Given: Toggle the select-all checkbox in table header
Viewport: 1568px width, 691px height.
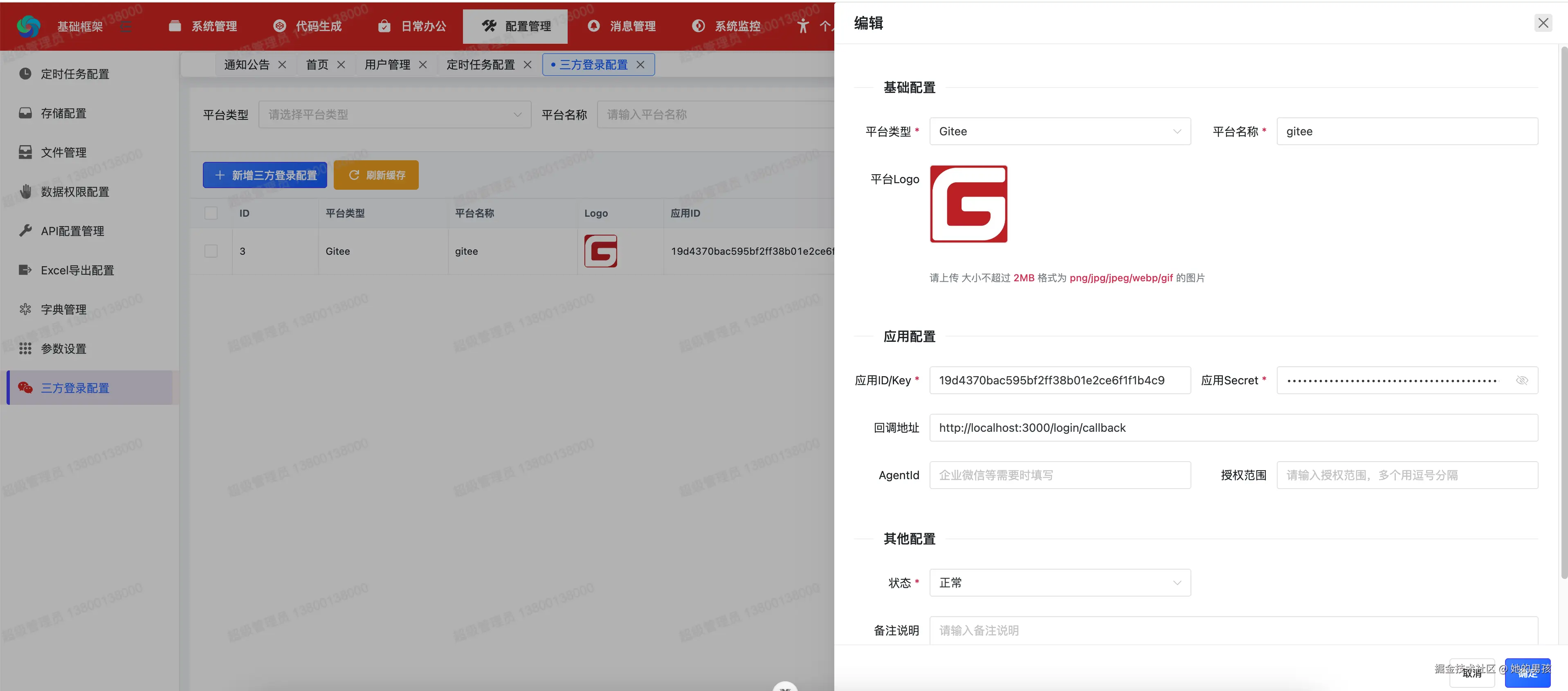Looking at the screenshot, I should tap(211, 213).
